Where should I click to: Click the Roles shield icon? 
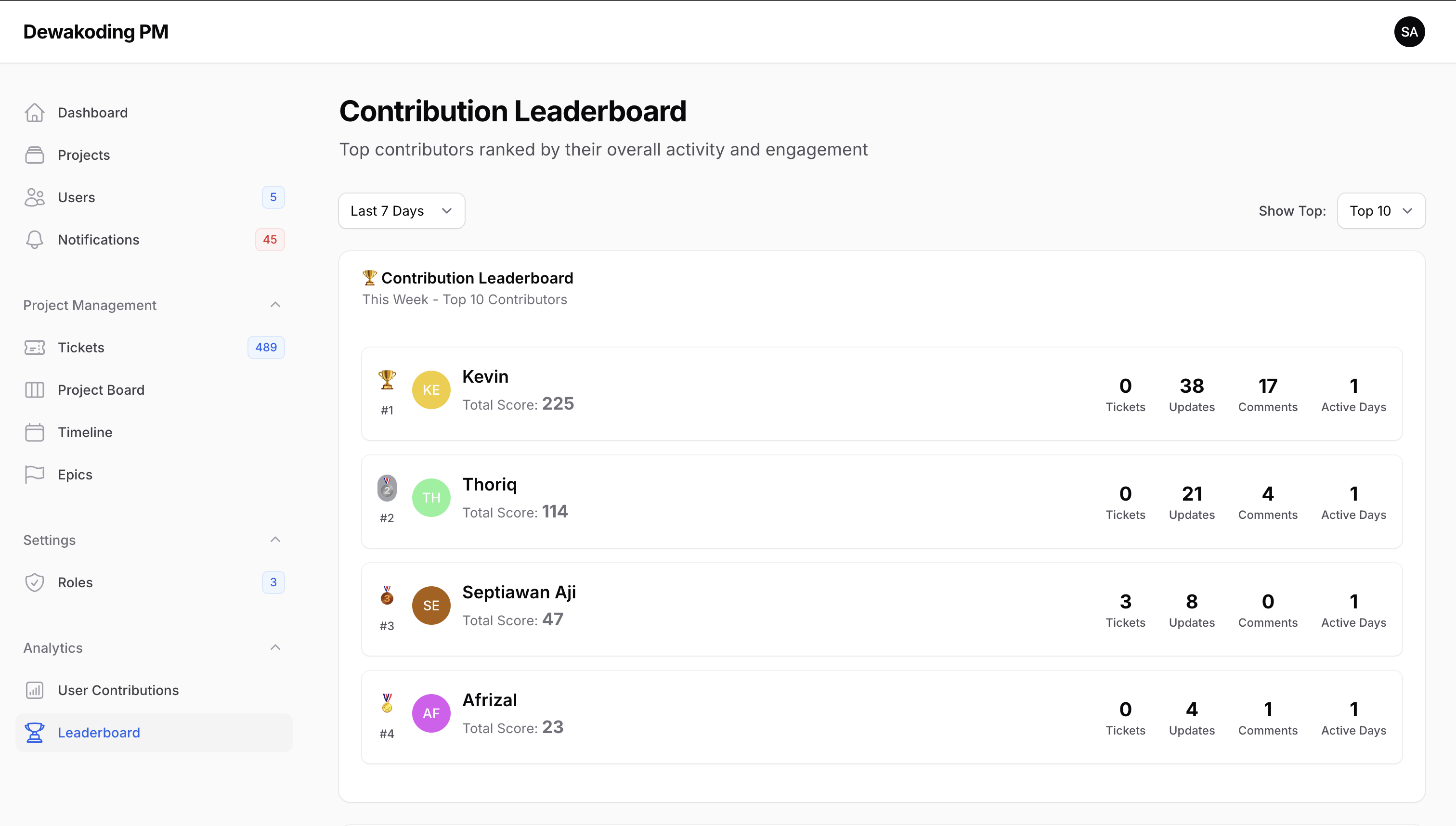[x=34, y=582]
